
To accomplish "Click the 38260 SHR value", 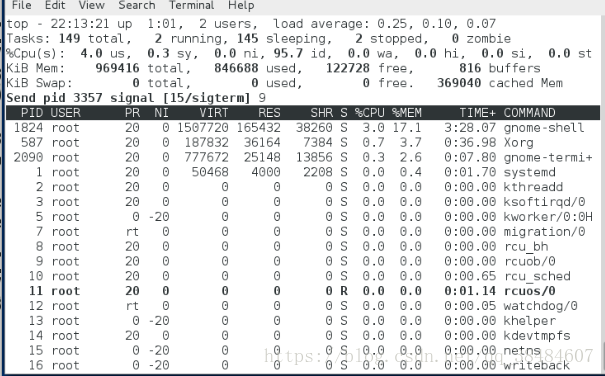I will click(x=314, y=128).
